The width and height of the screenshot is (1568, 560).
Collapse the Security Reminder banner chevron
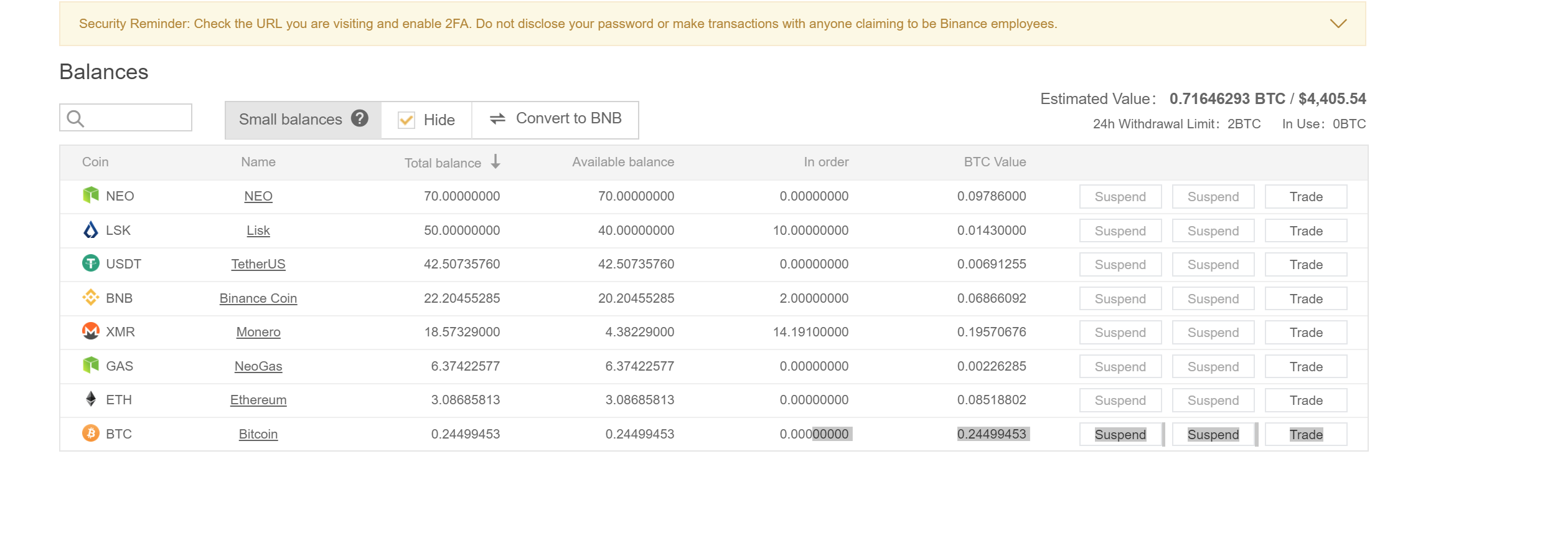[1338, 24]
